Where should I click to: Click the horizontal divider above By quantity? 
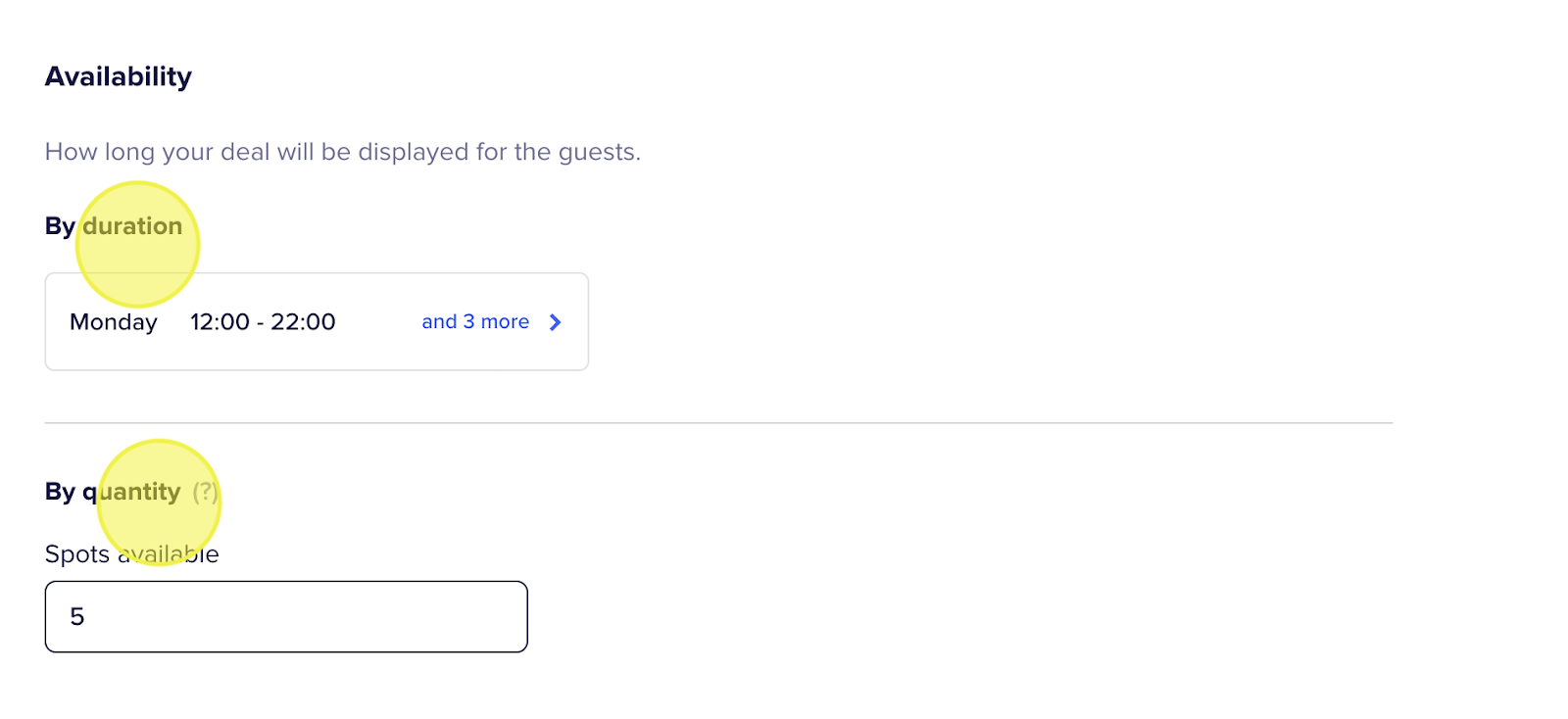coord(718,423)
